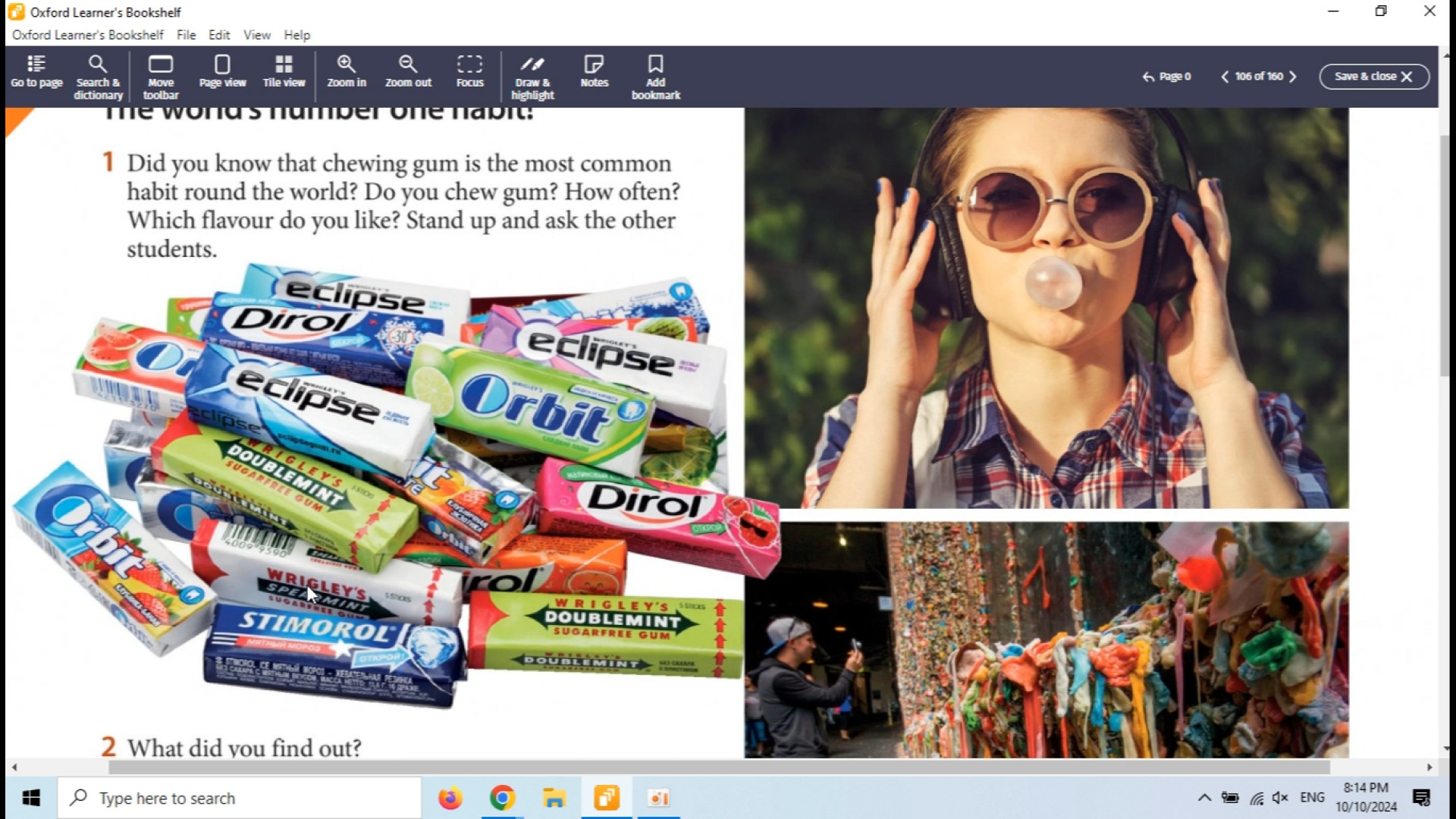Screen dimensions: 1456x819
Task: Click the Move toolbar icon
Action: click(x=161, y=77)
